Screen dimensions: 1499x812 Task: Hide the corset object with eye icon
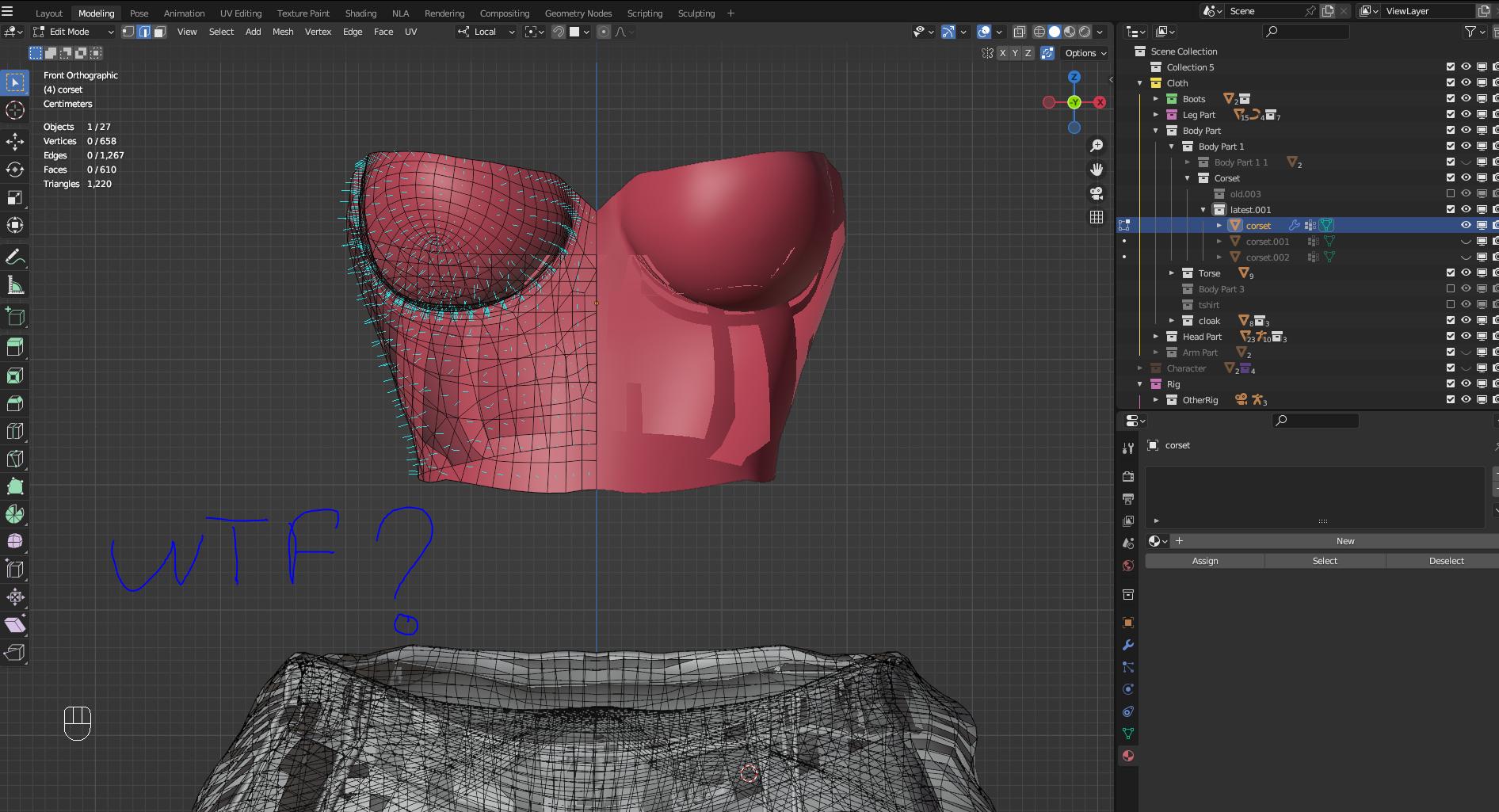coord(1467,226)
